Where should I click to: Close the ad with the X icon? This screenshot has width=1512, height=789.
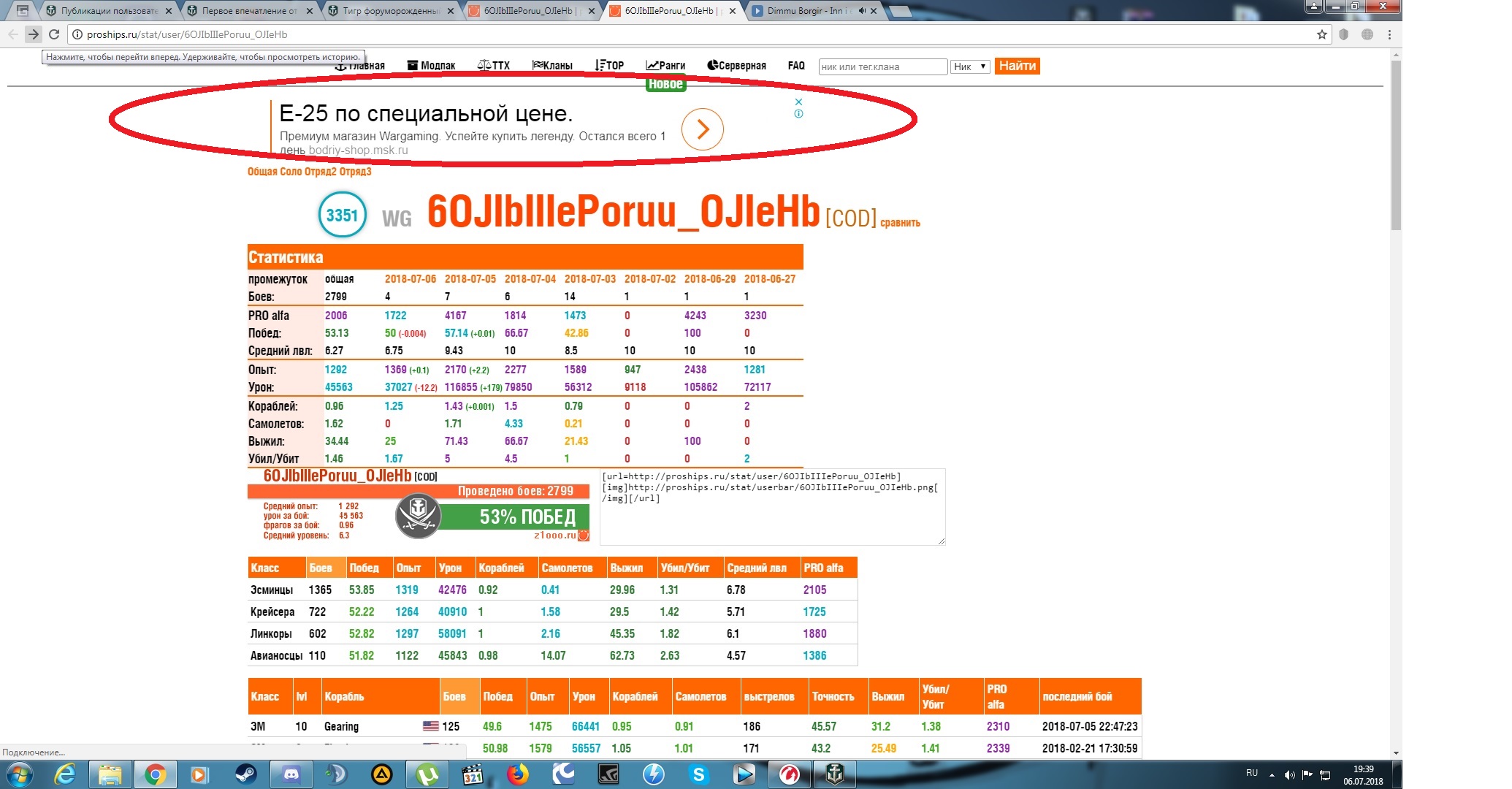click(798, 102)
